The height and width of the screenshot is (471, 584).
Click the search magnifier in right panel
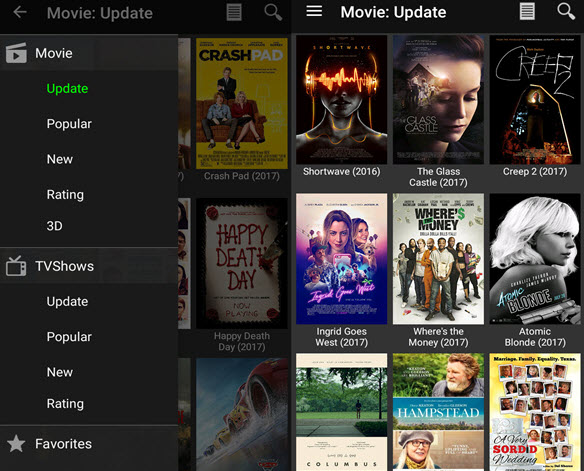tap(566, 12)
